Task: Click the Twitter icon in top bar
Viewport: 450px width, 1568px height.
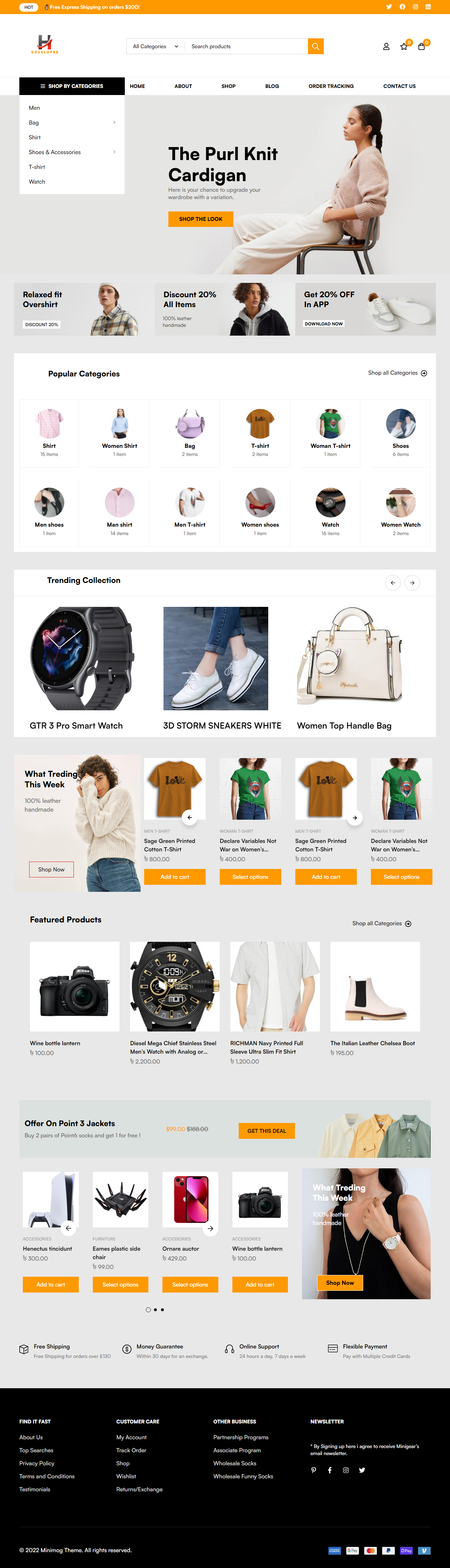Action: [x=388, y=7]
